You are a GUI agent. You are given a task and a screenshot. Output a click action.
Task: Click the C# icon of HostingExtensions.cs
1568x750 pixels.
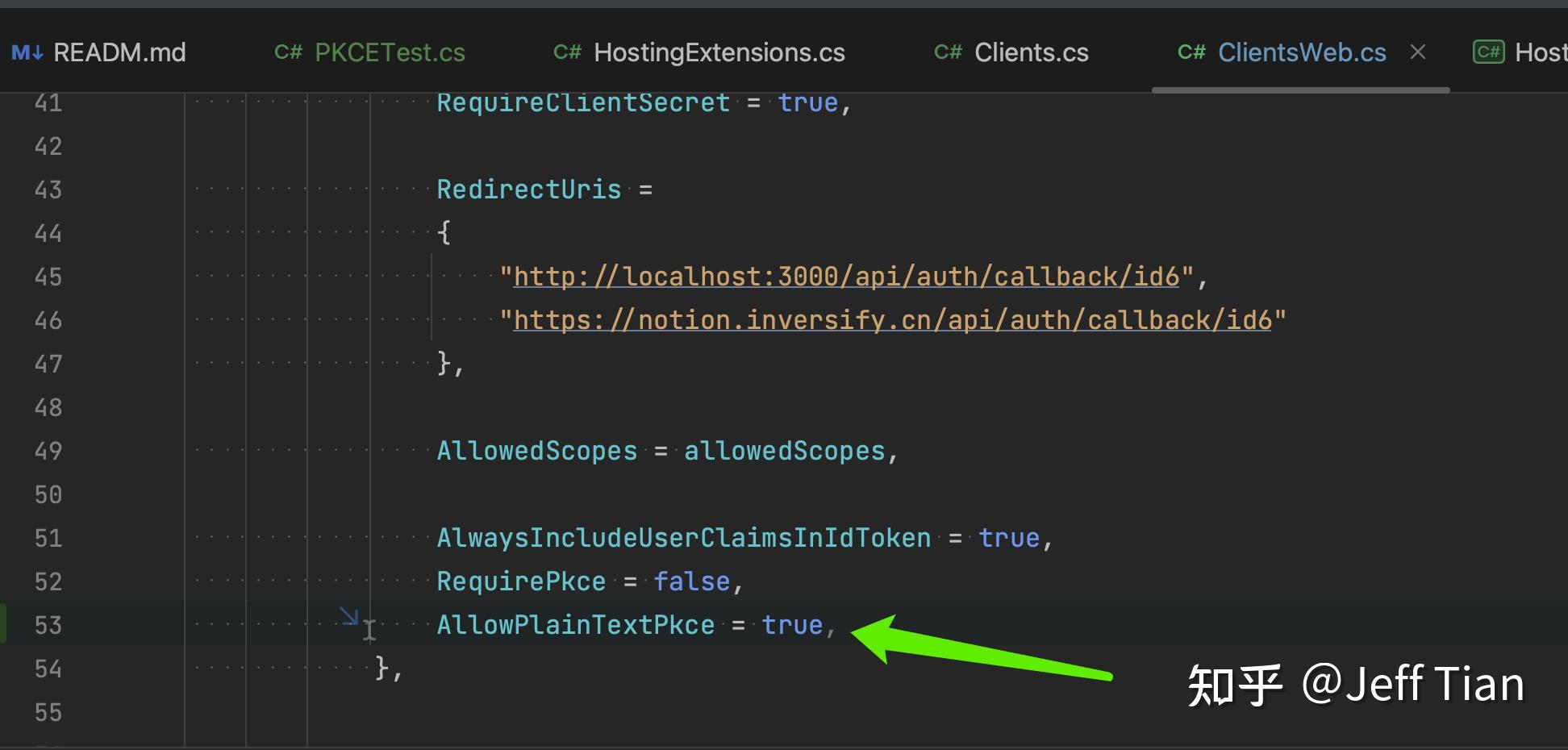tap(567, 52)
